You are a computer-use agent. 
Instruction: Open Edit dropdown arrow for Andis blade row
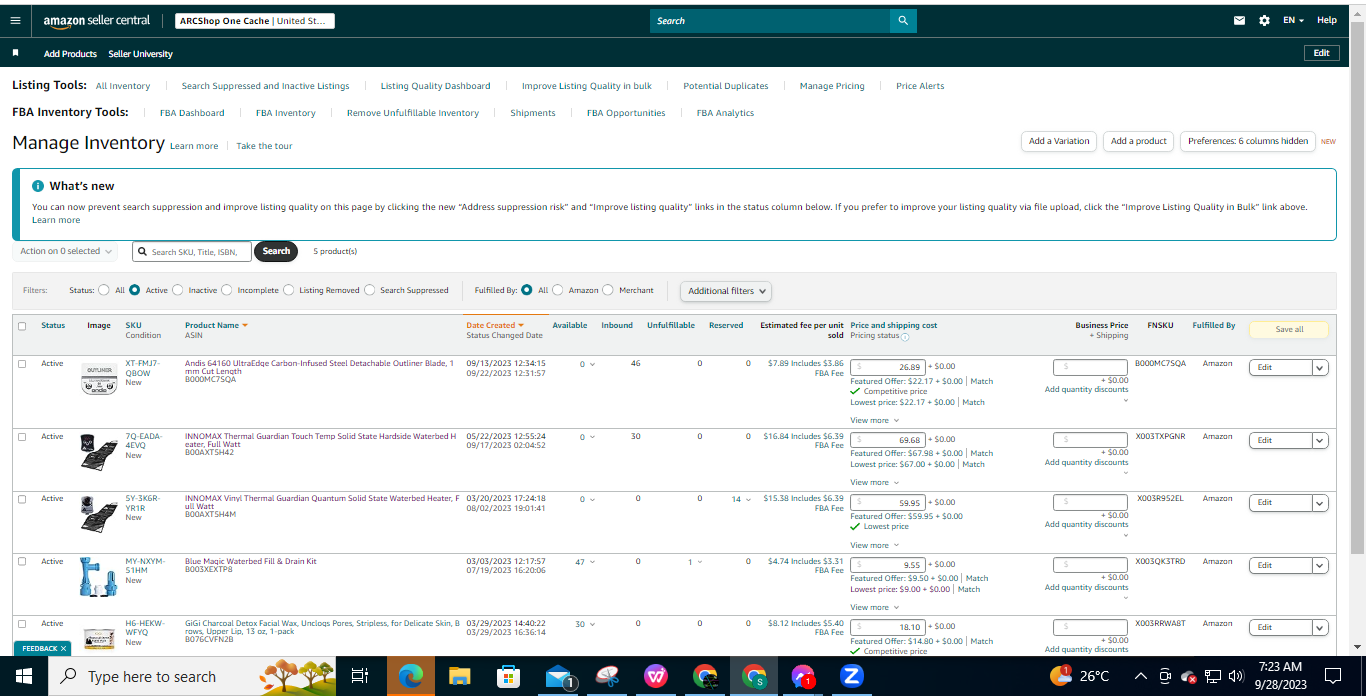pyautogui.click(x=1320, y=367)
